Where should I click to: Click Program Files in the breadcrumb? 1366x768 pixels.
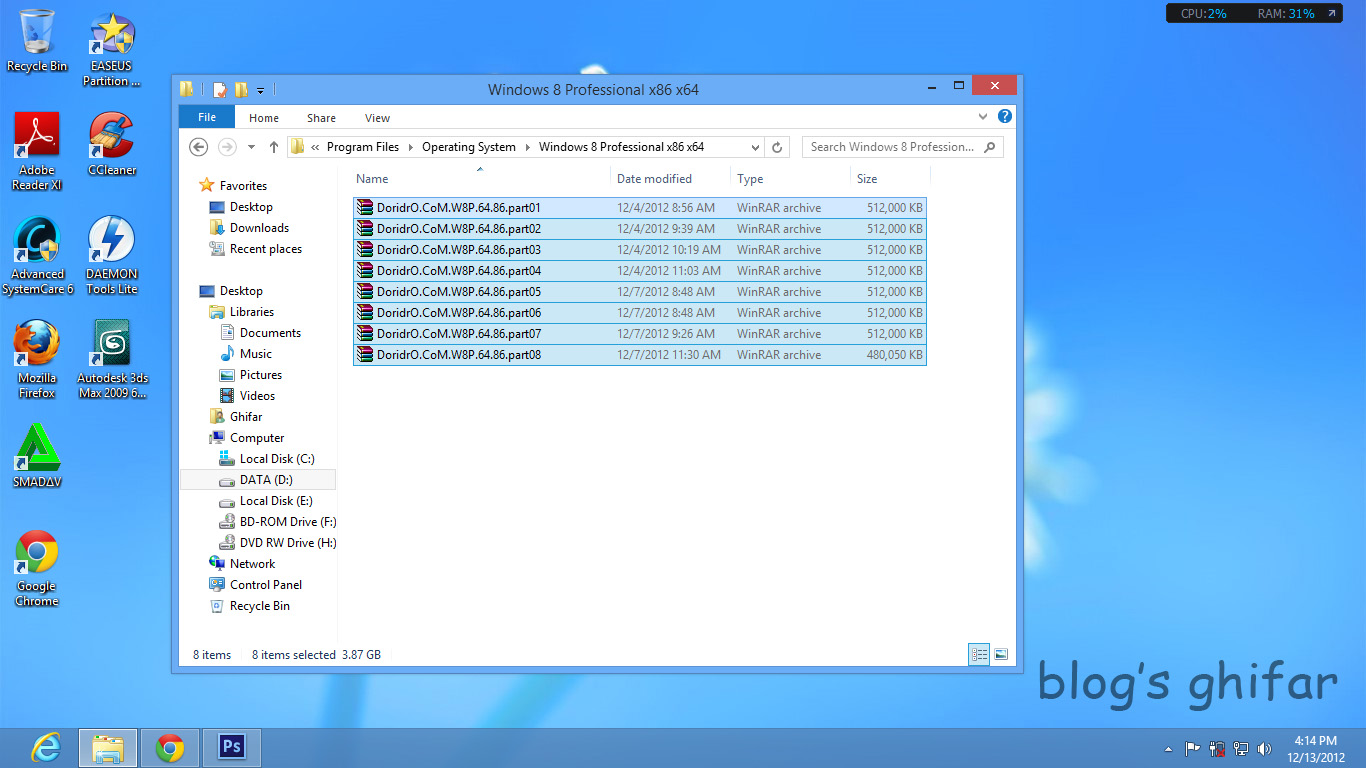tap(363, 147)
